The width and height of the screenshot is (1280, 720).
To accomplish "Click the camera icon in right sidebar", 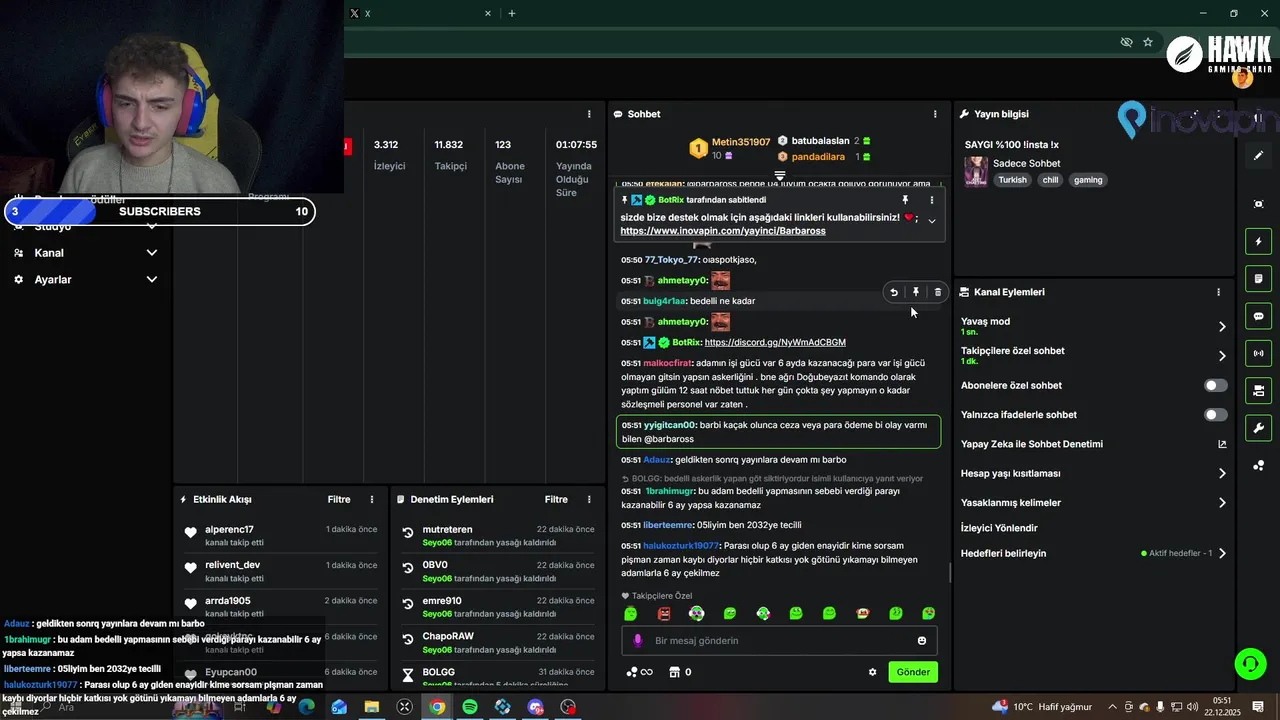I will 1259,390.
